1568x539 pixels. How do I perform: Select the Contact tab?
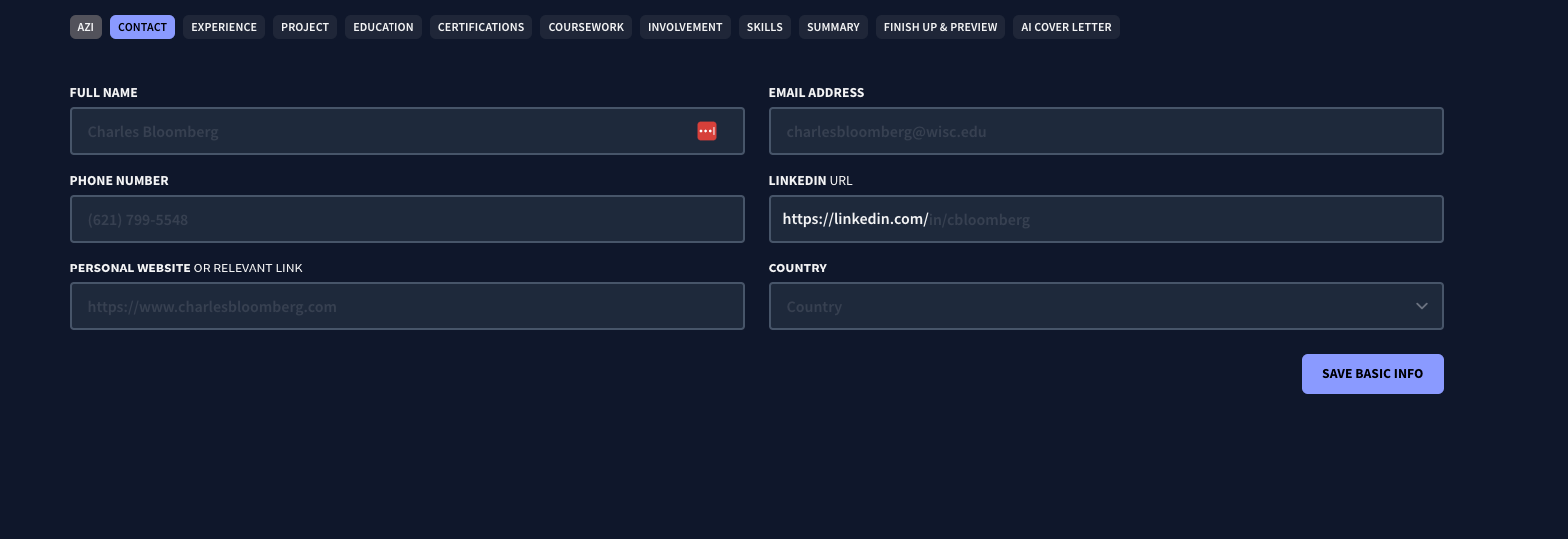click(142, 27)
